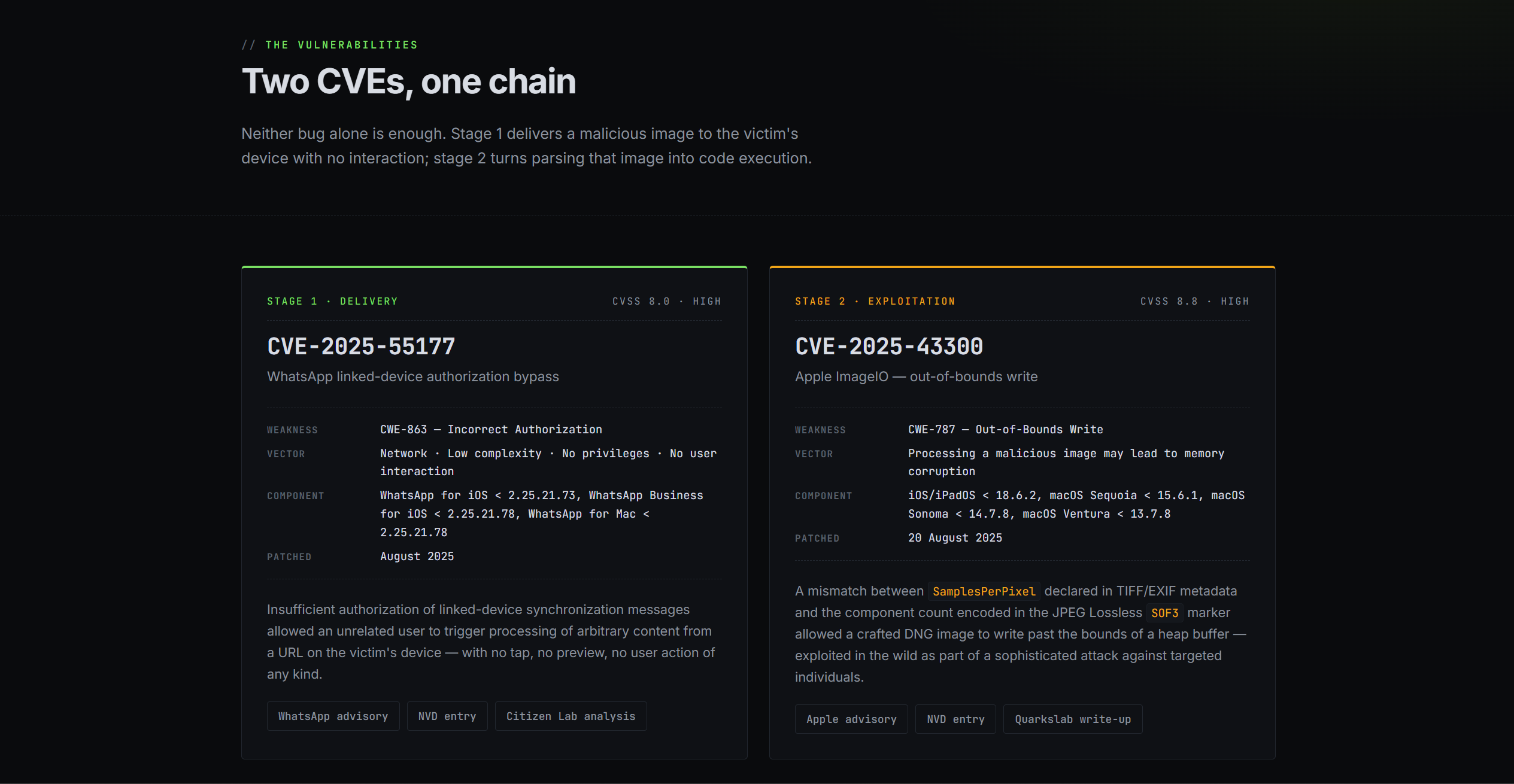This screenshot has height=784, width=1514.
Task: Open the Apple advisory link
Action: [851, 719]
